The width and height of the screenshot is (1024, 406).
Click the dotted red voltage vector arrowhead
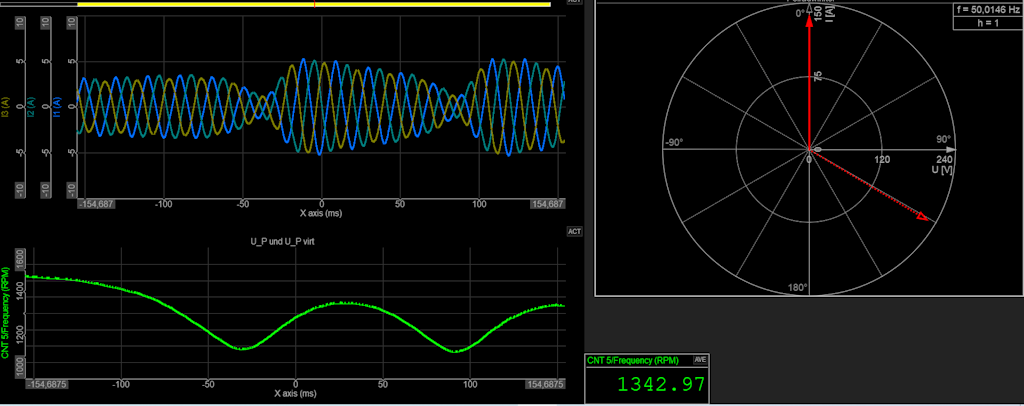922,216
